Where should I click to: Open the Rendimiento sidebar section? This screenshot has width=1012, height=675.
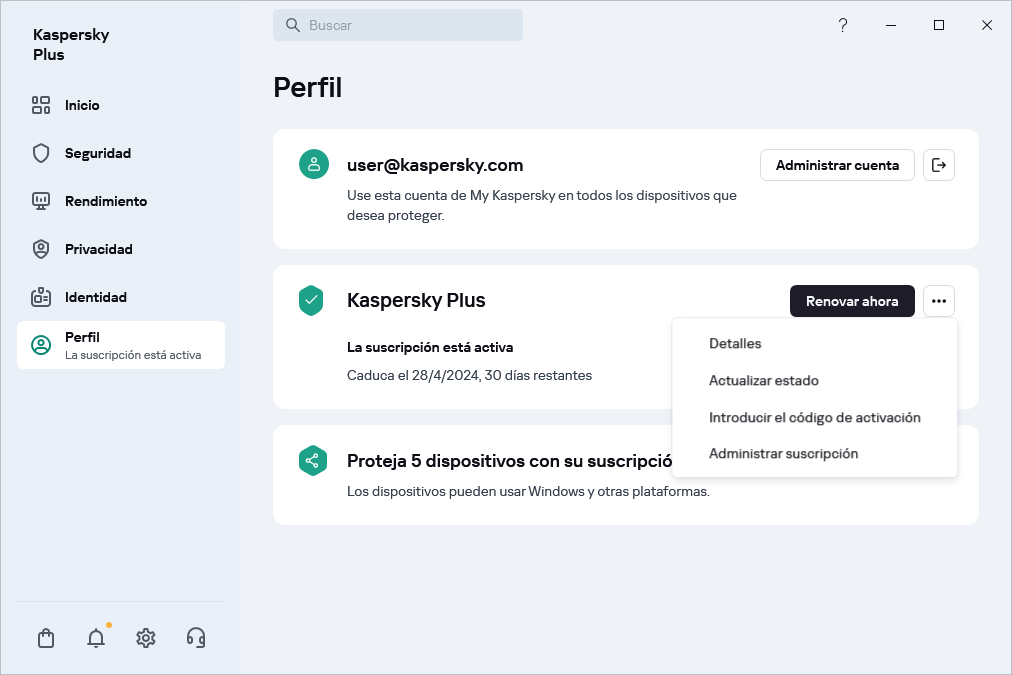(105, 201)
